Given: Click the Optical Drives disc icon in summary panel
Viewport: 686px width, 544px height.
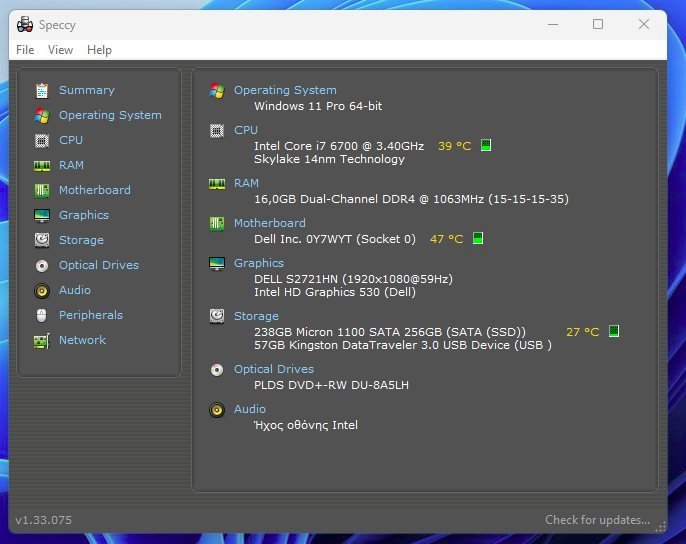Looking at the screenshot, I should pyautogui.click(x=217, y=370).
